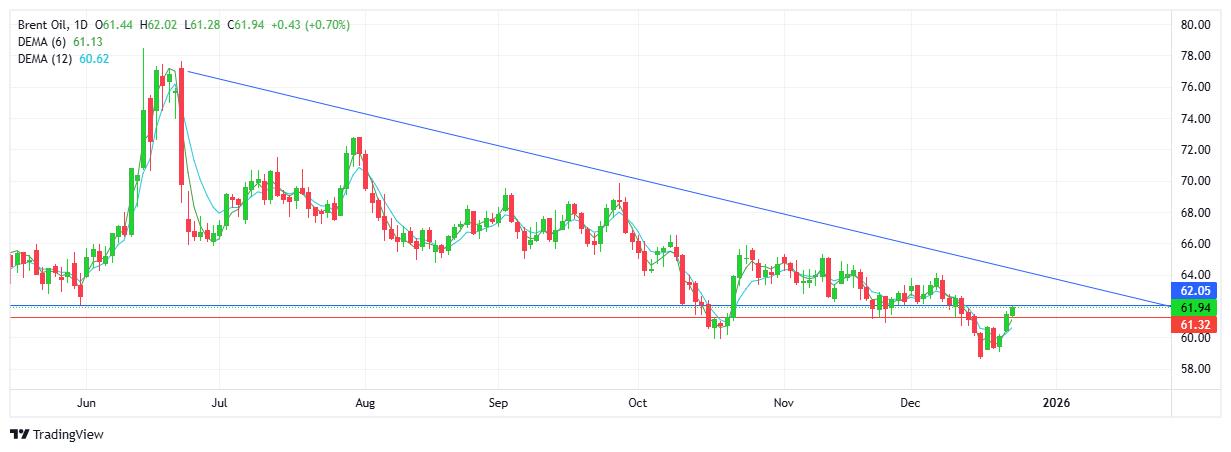The width and height of the screenshot is (1231, 452).
Task: Select the DEMA (12) indicator legend
Action: (45, 59)
